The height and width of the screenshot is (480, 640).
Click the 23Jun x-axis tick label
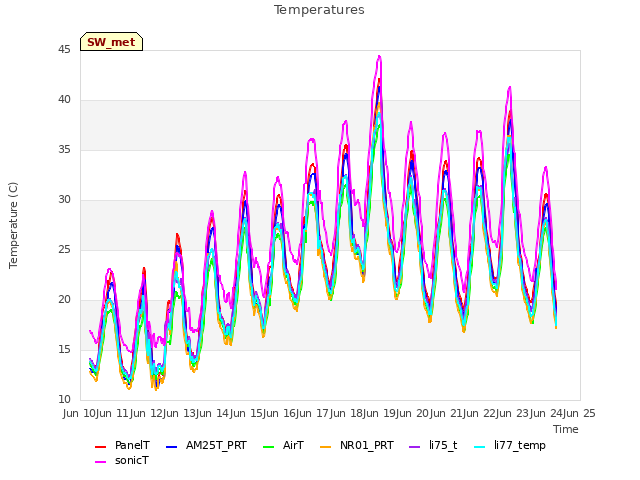click(x=531, y=413)
